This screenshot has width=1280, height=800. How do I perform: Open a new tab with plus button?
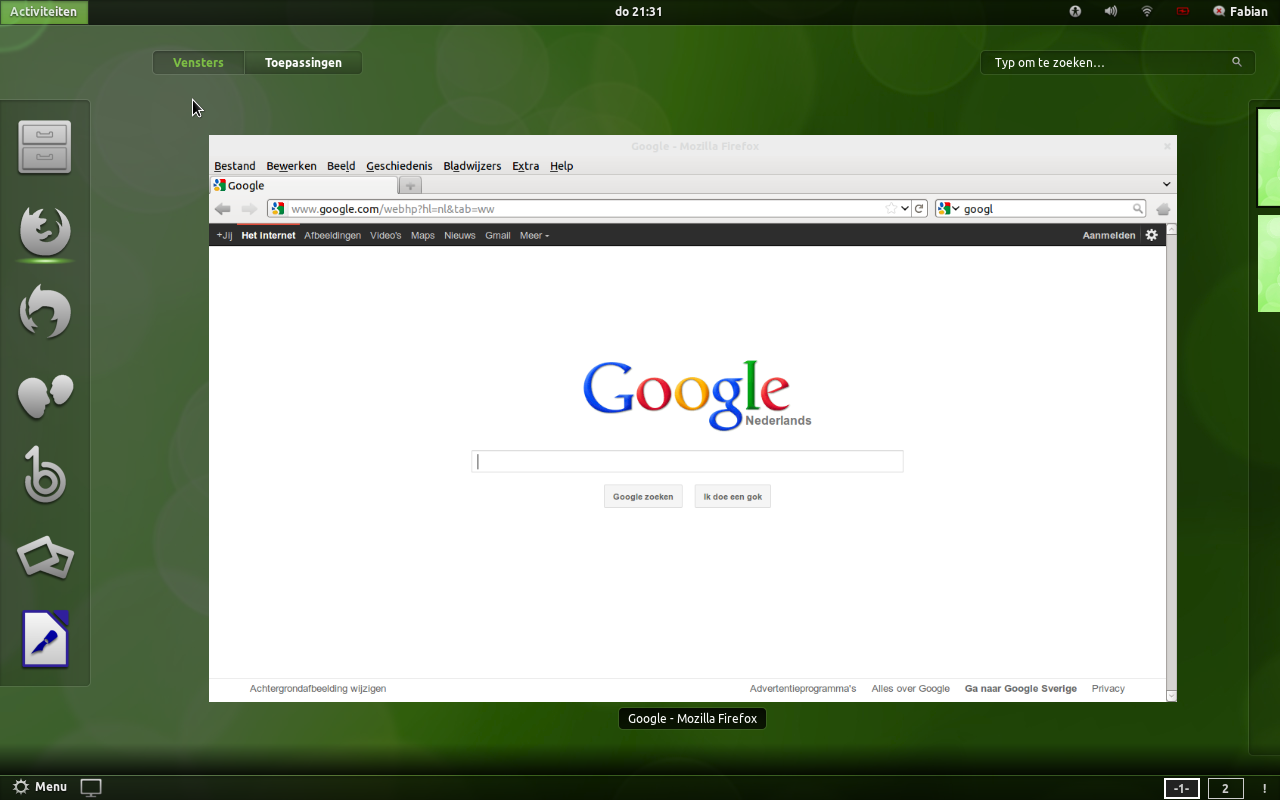click(410, 186)
